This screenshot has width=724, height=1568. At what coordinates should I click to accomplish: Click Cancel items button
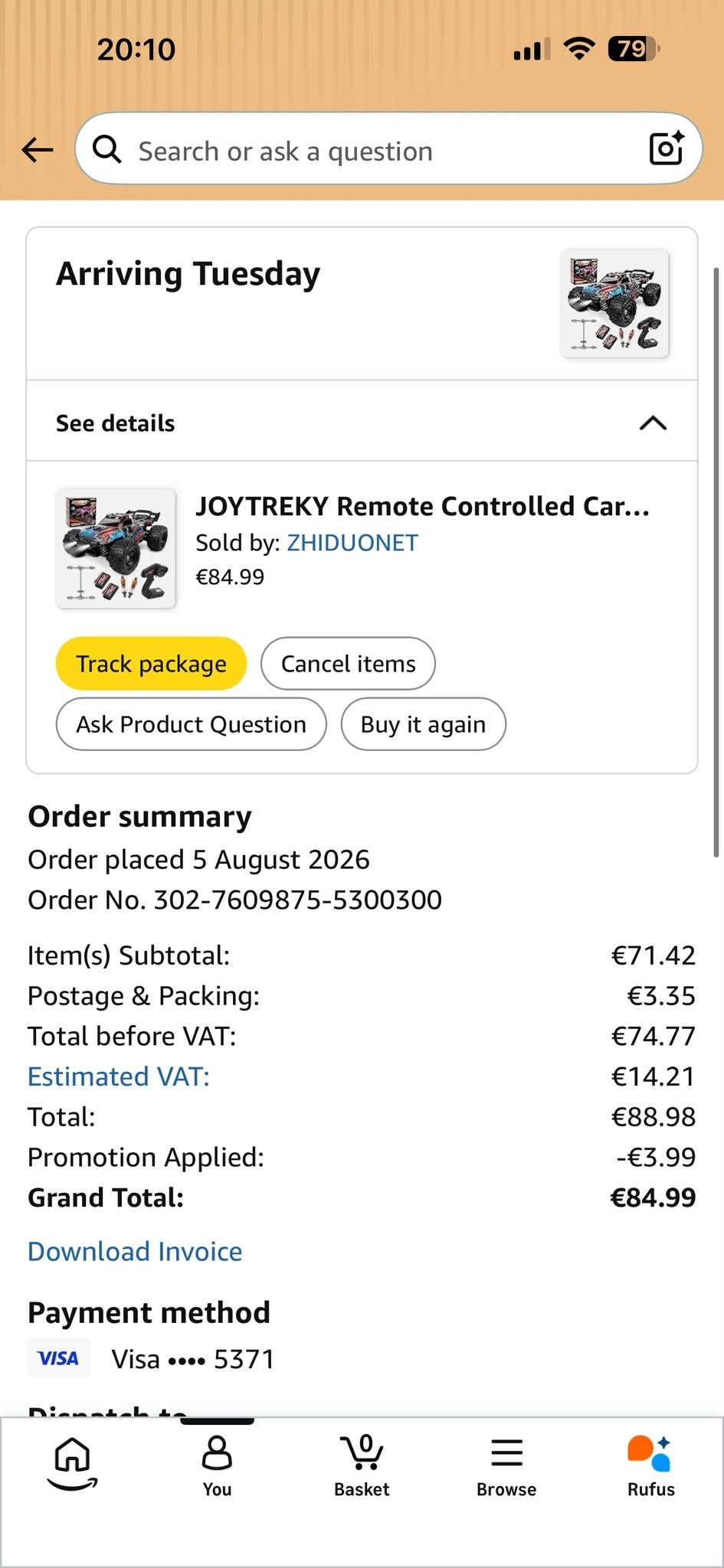(348, 664)
